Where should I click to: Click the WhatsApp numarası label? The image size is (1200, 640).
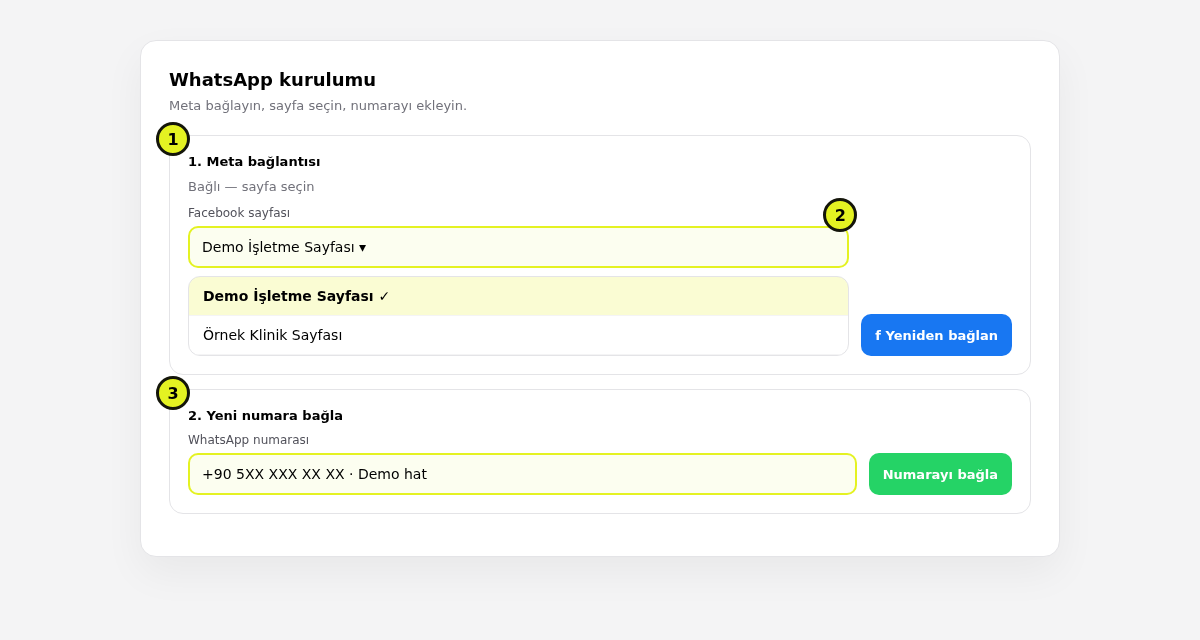(248, 440)
